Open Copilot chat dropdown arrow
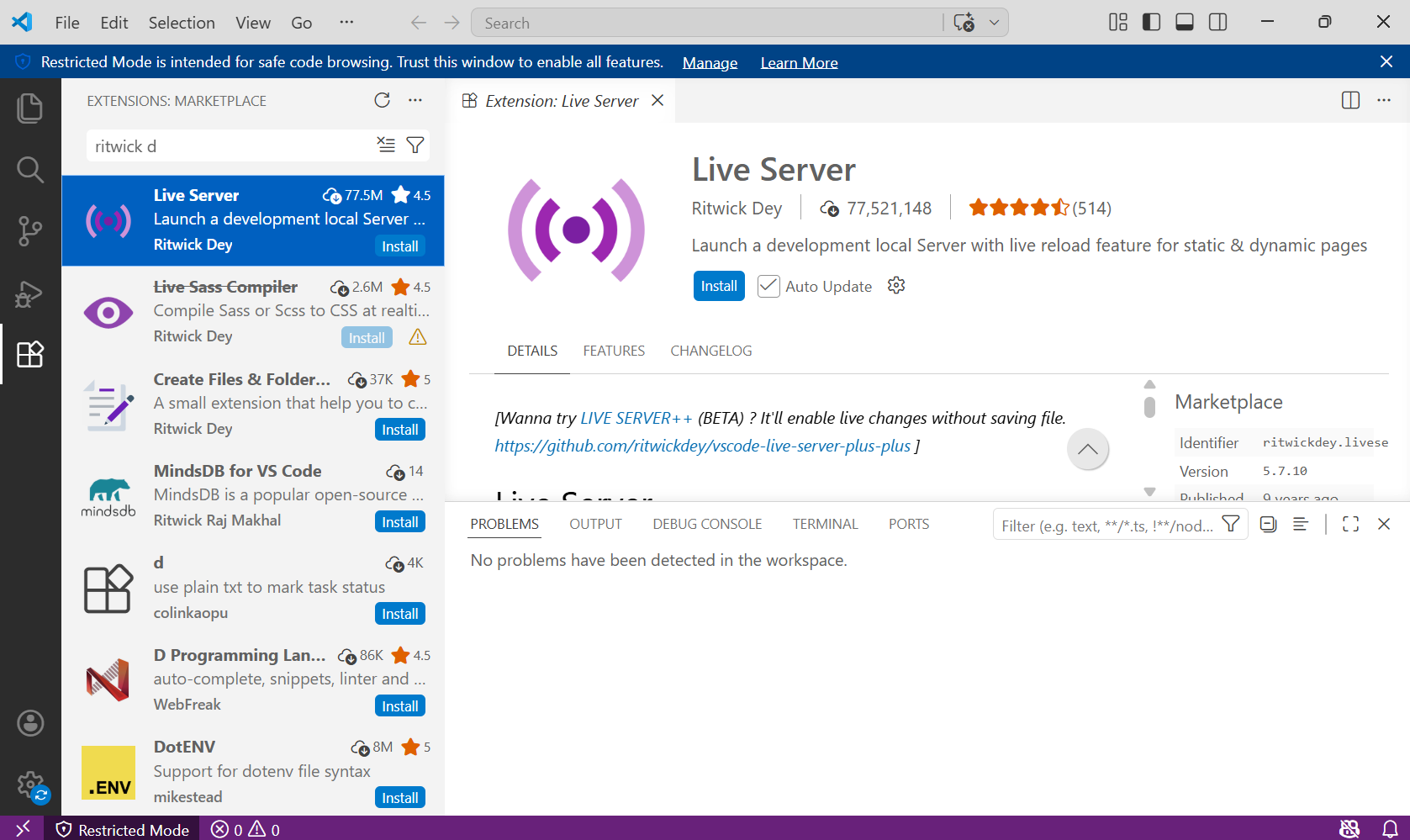Image resolution: width=1410 pixels, height=840 pixels. pos(994,23)
